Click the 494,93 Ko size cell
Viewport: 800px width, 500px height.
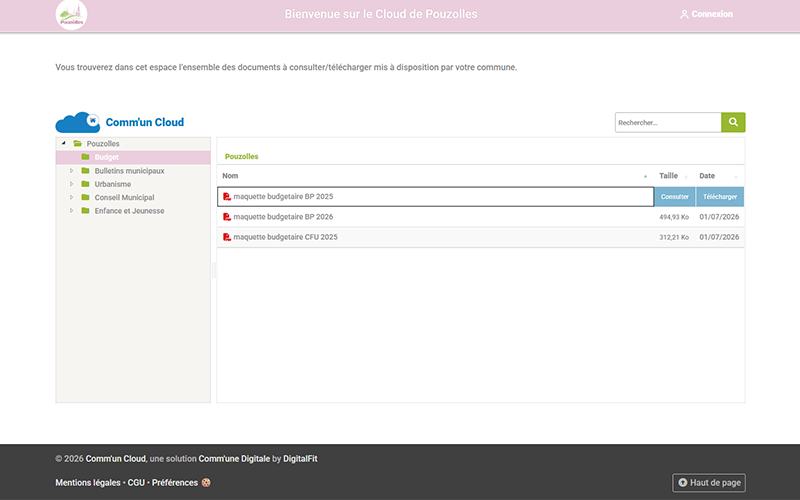[x=674, y=217]
